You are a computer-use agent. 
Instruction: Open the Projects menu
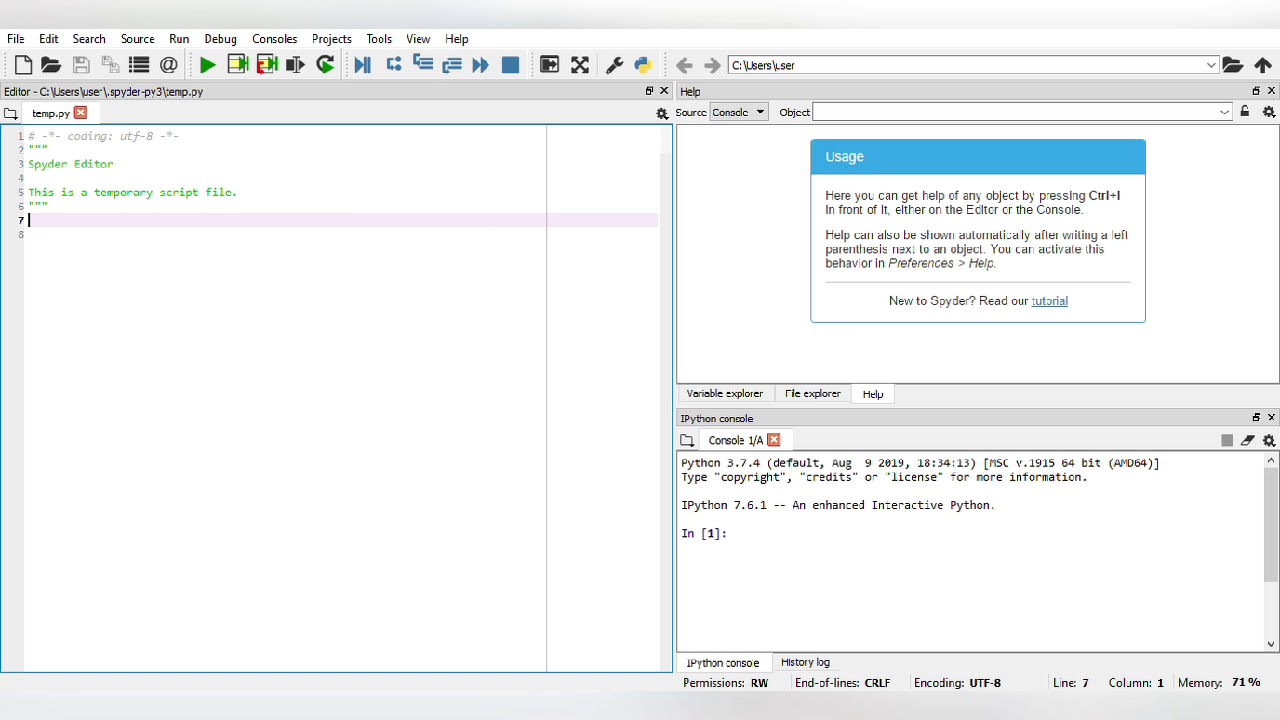pyautogui.click(x=332, y=39)
